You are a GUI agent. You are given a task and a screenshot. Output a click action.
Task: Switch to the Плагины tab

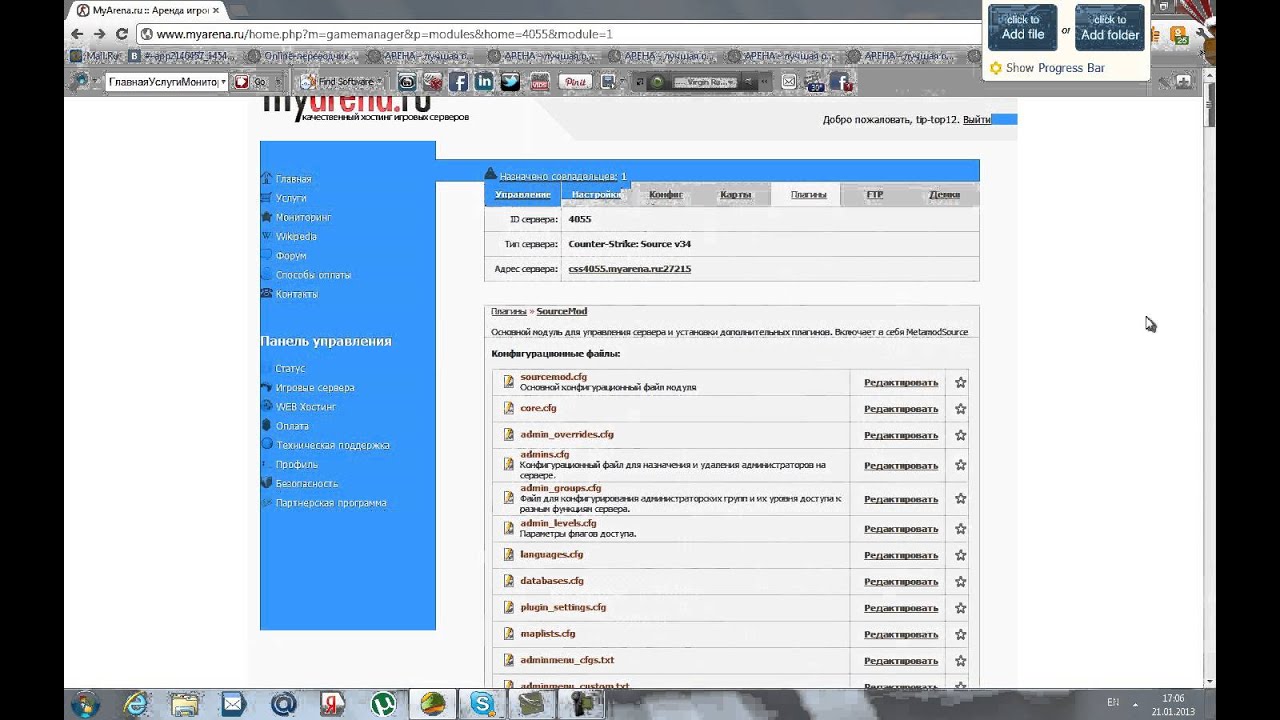(x=806, y=195)
